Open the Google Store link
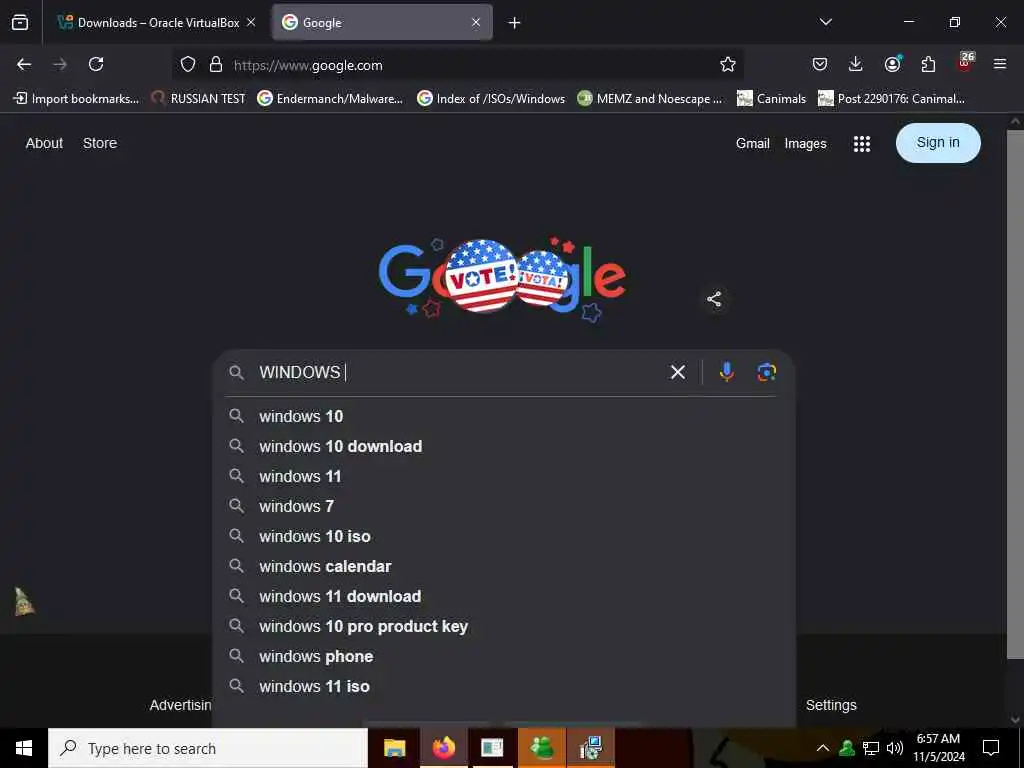This screenshot has height=768, width=1024. point(100,143)
